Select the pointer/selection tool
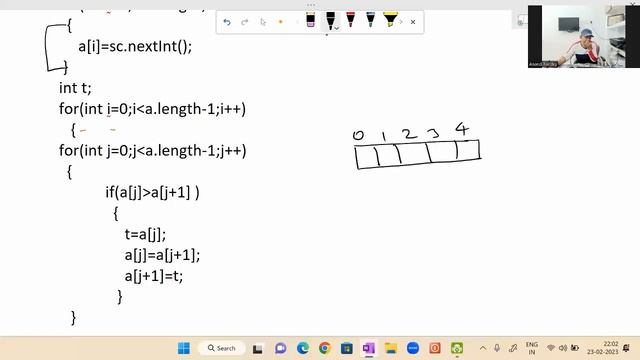The width and height of the screenshot is (640, 360). (x=263, y=22)
